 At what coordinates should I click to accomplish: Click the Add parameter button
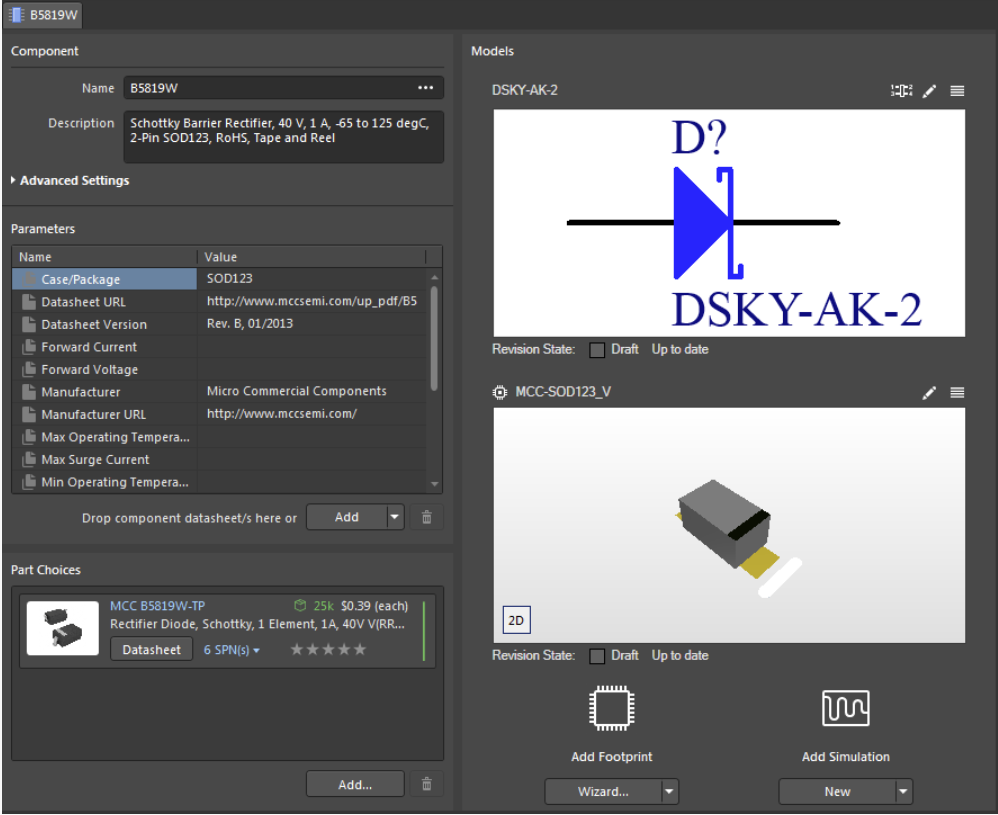[x=347, y=517]
